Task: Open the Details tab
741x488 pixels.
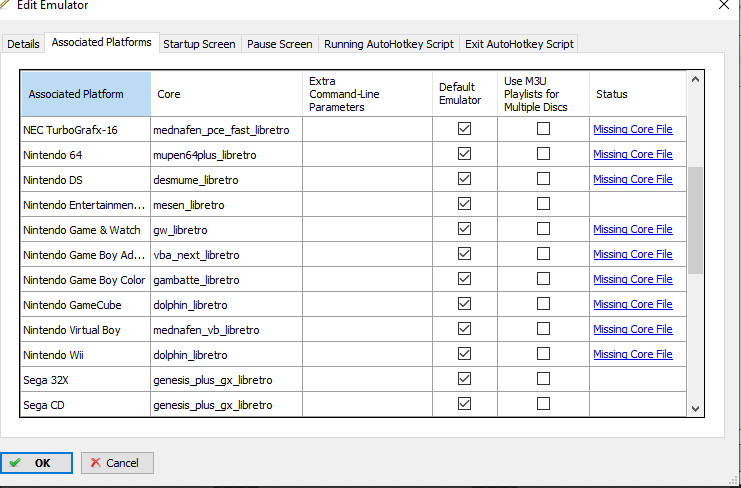Action: coord(23,44)
